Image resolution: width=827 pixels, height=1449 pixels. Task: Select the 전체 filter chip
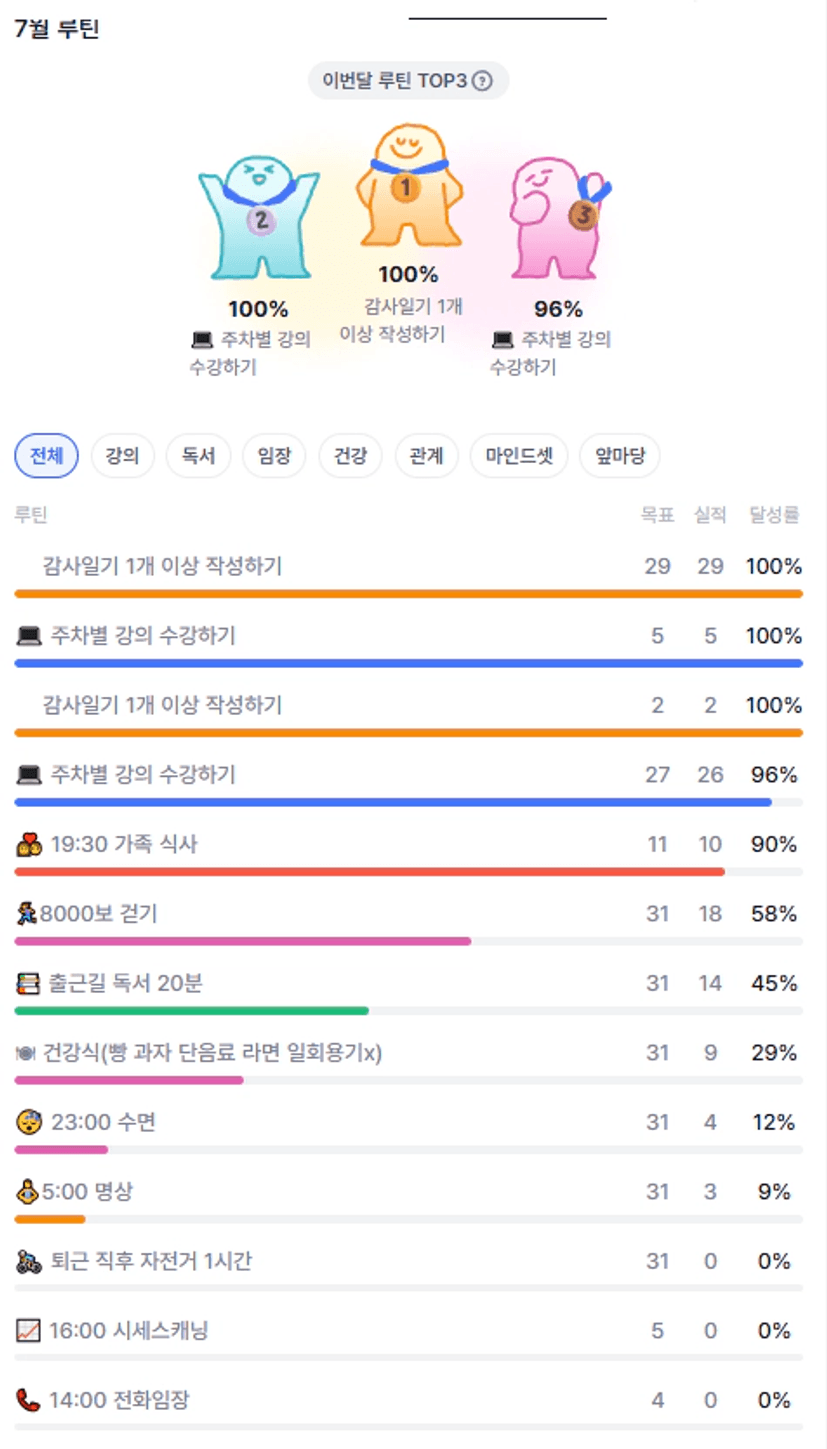[x=46, y=457]
